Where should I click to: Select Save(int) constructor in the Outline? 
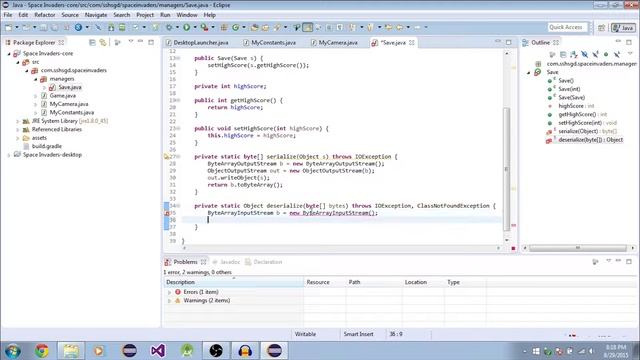pos(569,89)
